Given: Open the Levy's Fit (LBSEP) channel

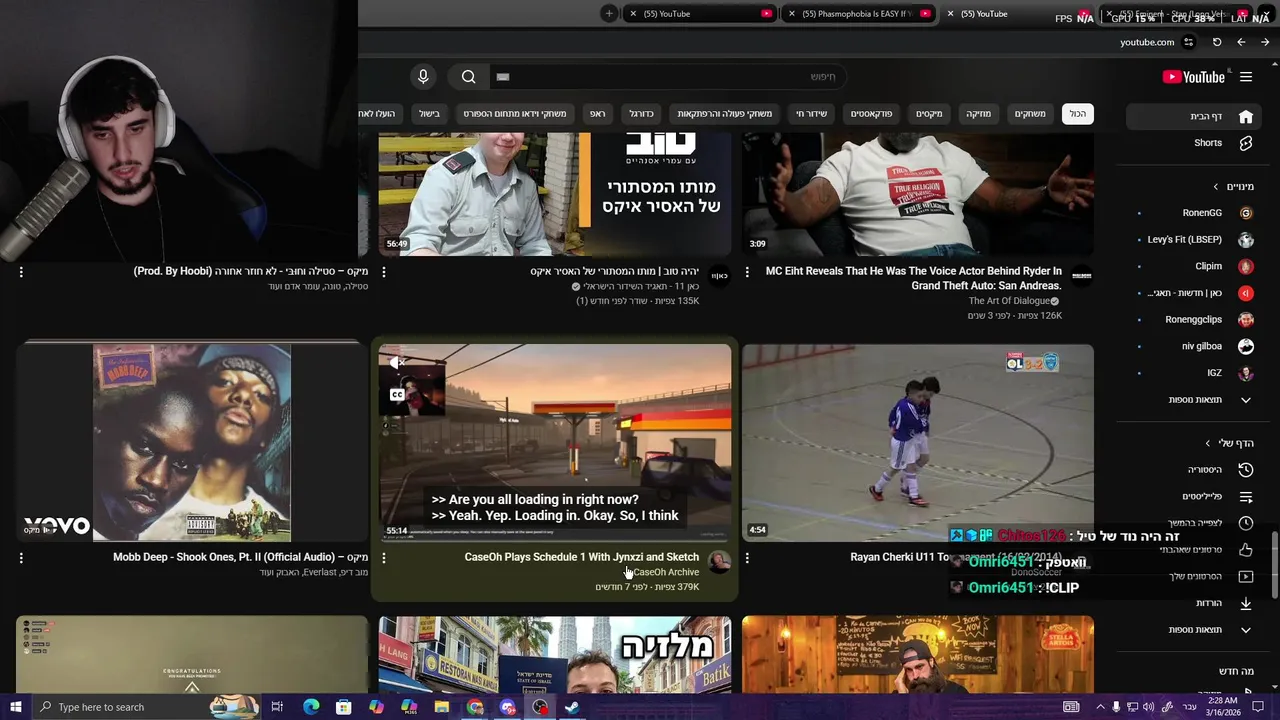Looking at the screenshot, I should tap(1195, 240).
